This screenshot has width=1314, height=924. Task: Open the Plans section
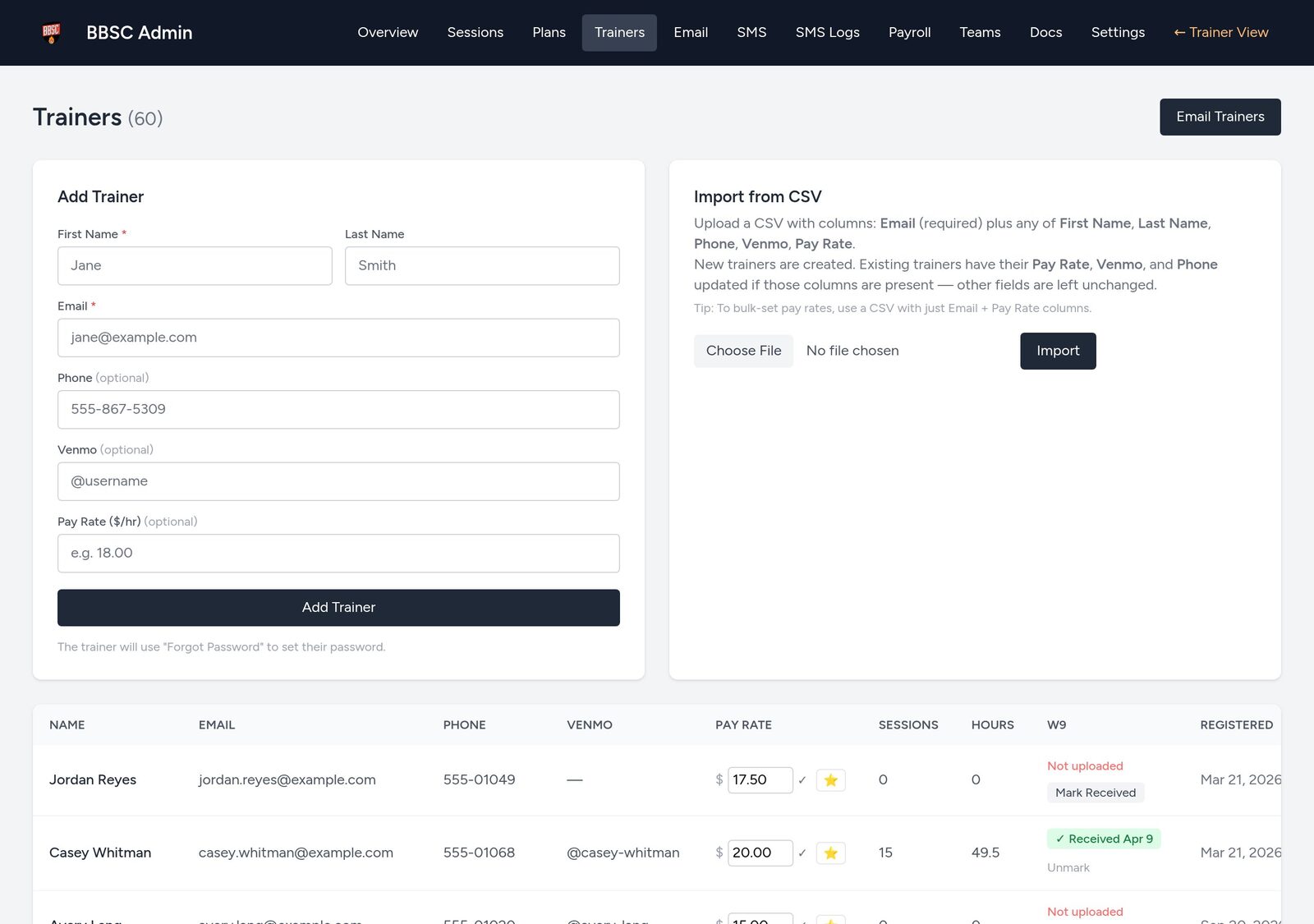pos(549,33)
